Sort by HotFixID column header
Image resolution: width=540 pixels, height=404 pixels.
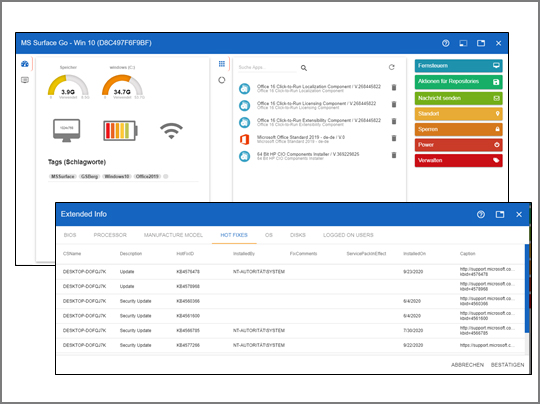pyautogui.click(x=185, y=254)
